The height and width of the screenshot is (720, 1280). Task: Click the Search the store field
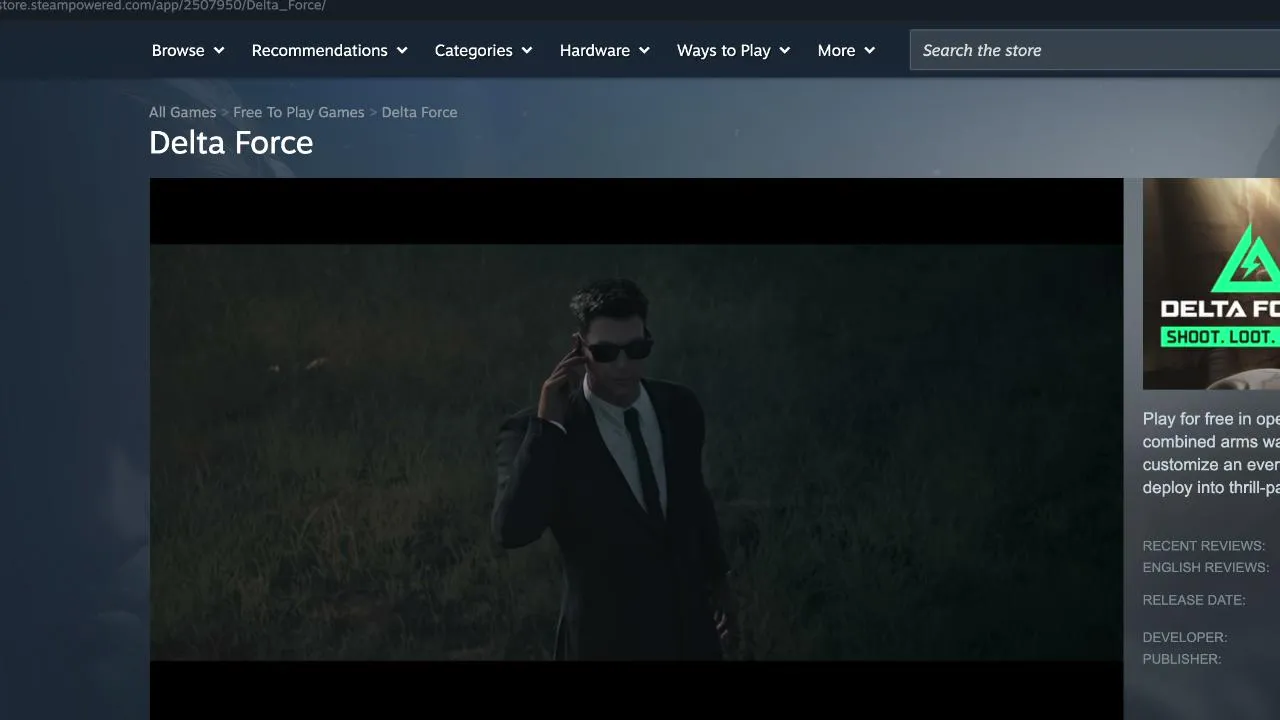1095,50
